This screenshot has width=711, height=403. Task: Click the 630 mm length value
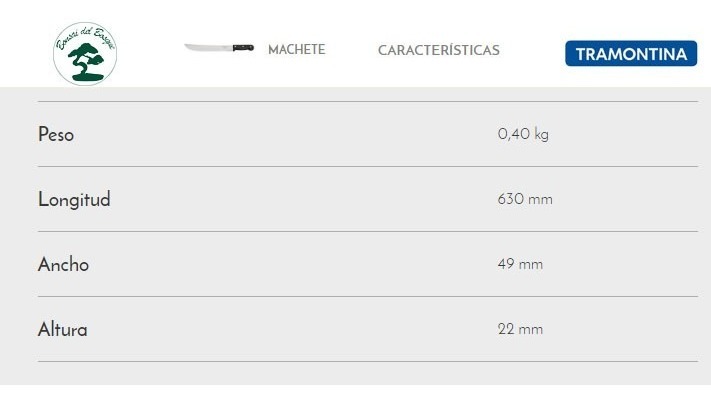click(x=525, y=199)
